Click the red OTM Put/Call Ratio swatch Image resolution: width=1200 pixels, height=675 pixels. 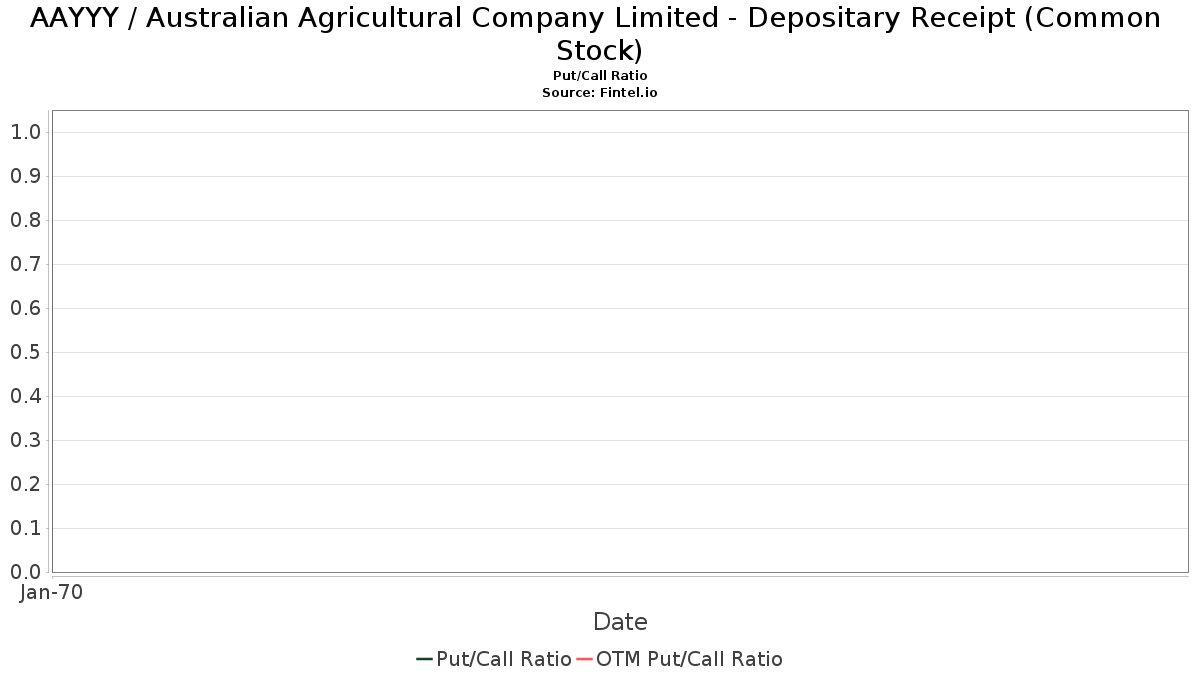point(584,659)
